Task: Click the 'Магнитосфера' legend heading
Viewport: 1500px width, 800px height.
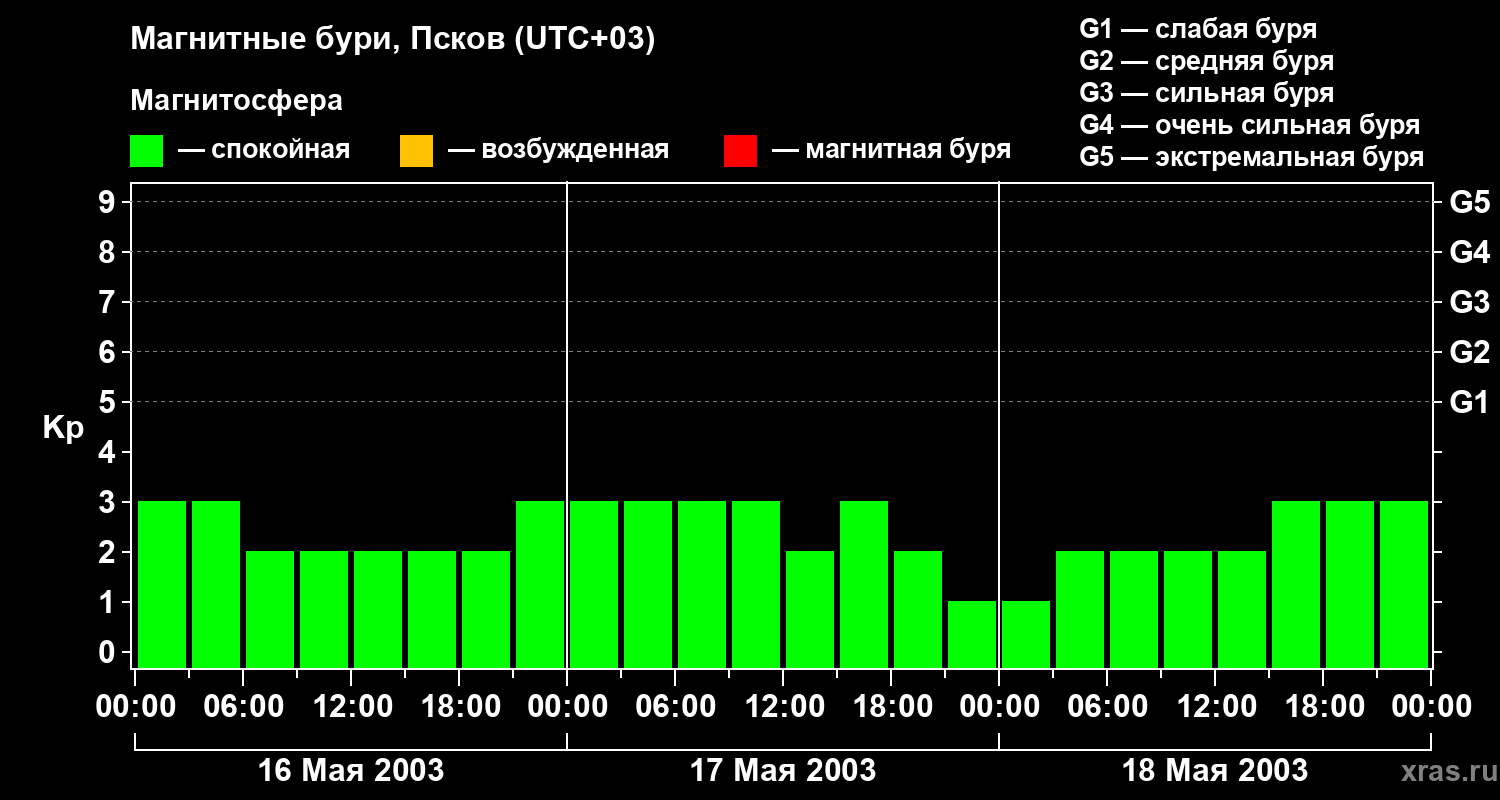Action: pyautogui.click(x=236, y=101)
